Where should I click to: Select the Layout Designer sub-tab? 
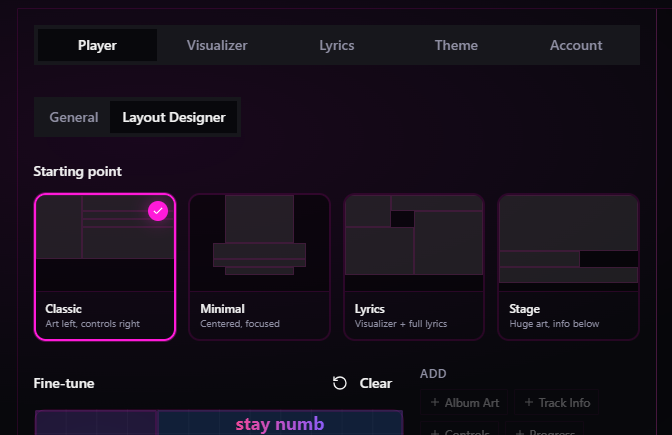tap(174, 117)
